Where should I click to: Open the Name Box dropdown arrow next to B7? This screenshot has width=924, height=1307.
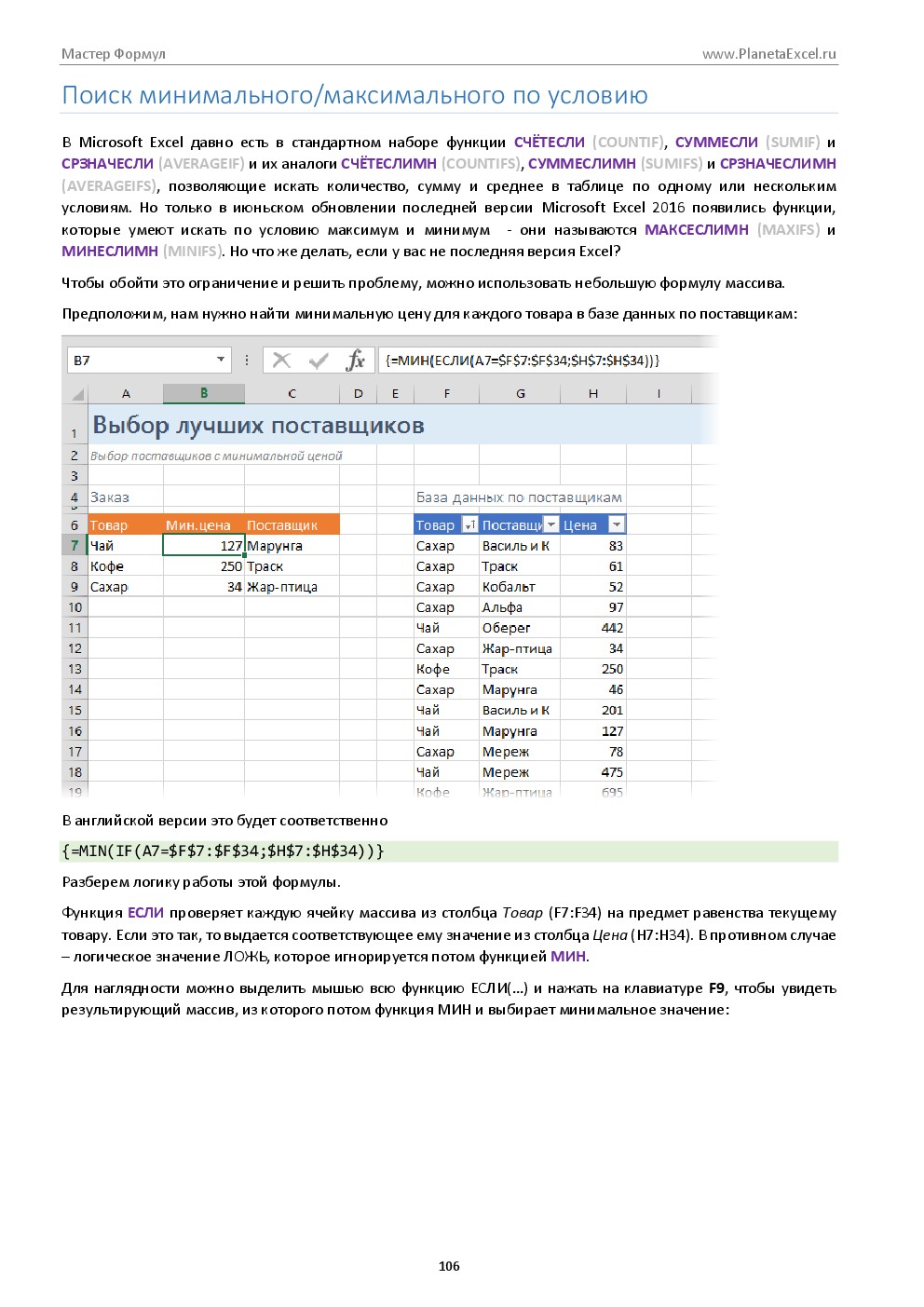pyautogui.click(x=221, y=360)
